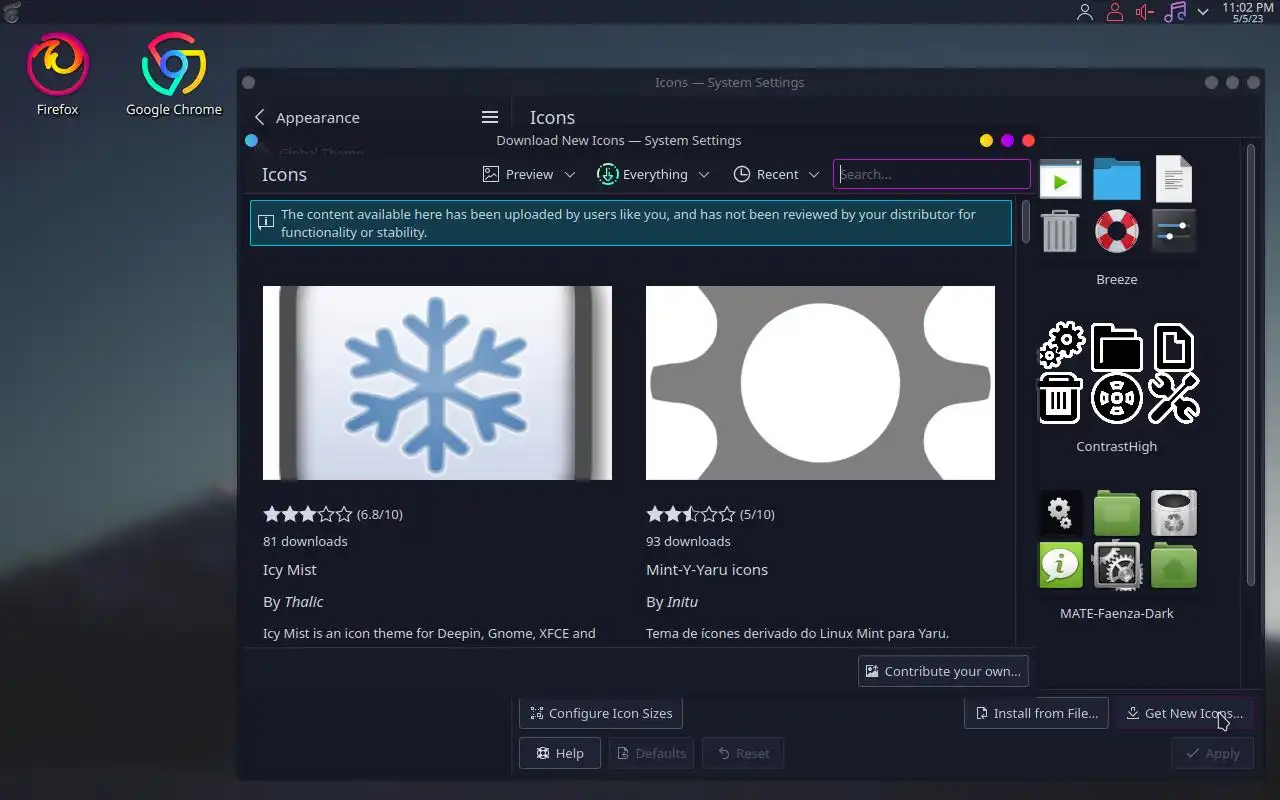Click the Breeze trash can icon
The image size is (1280, 800).
pos(1060,231)
